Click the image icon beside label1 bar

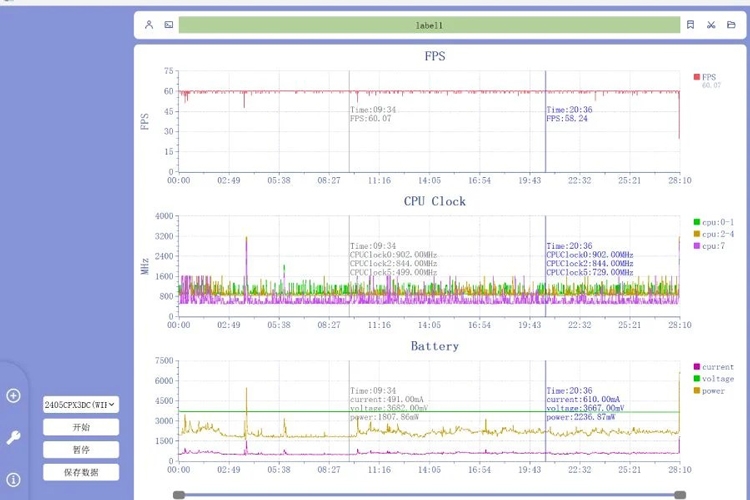coord(168,25)
